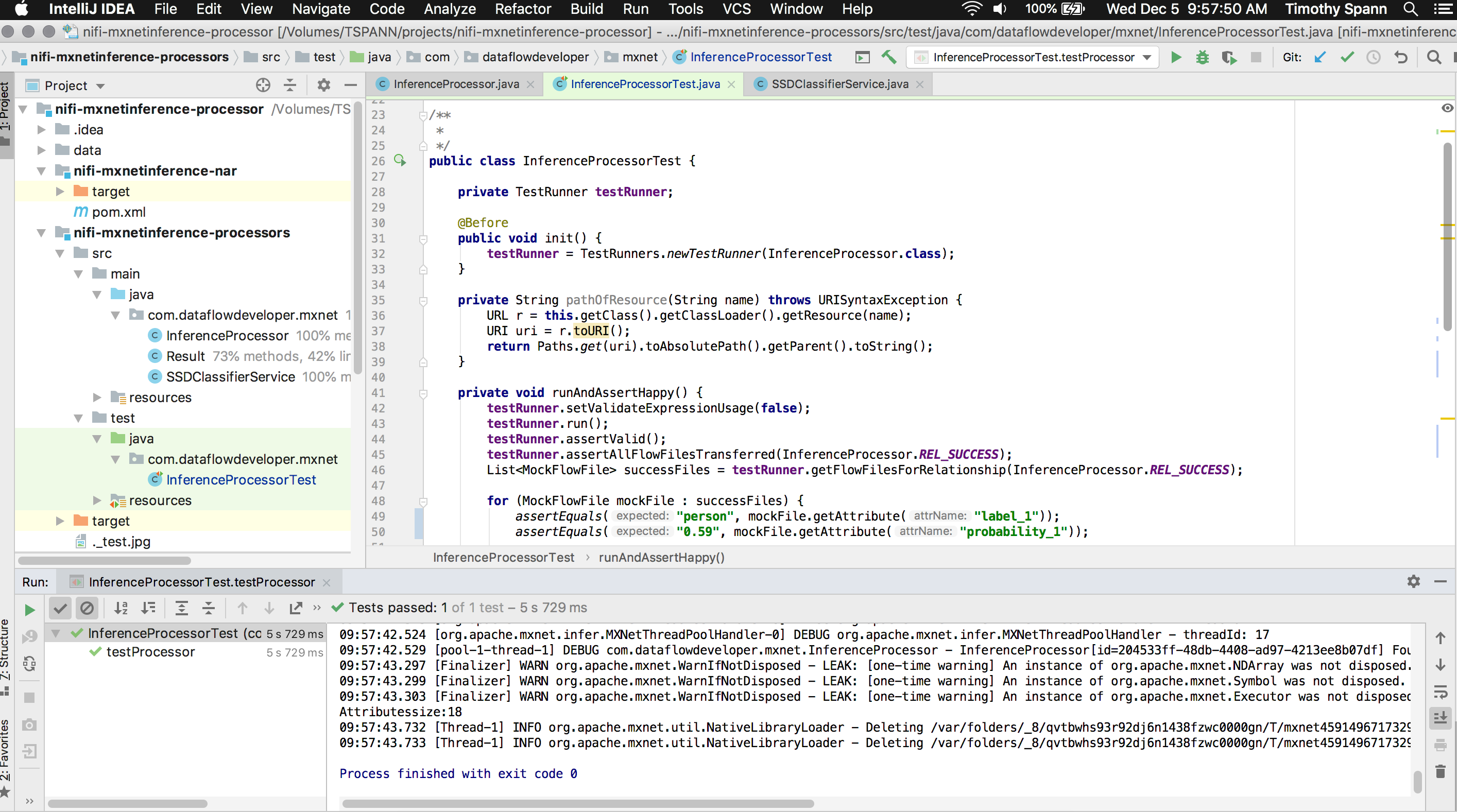Click the Debug bug icon

(1202, 57)
